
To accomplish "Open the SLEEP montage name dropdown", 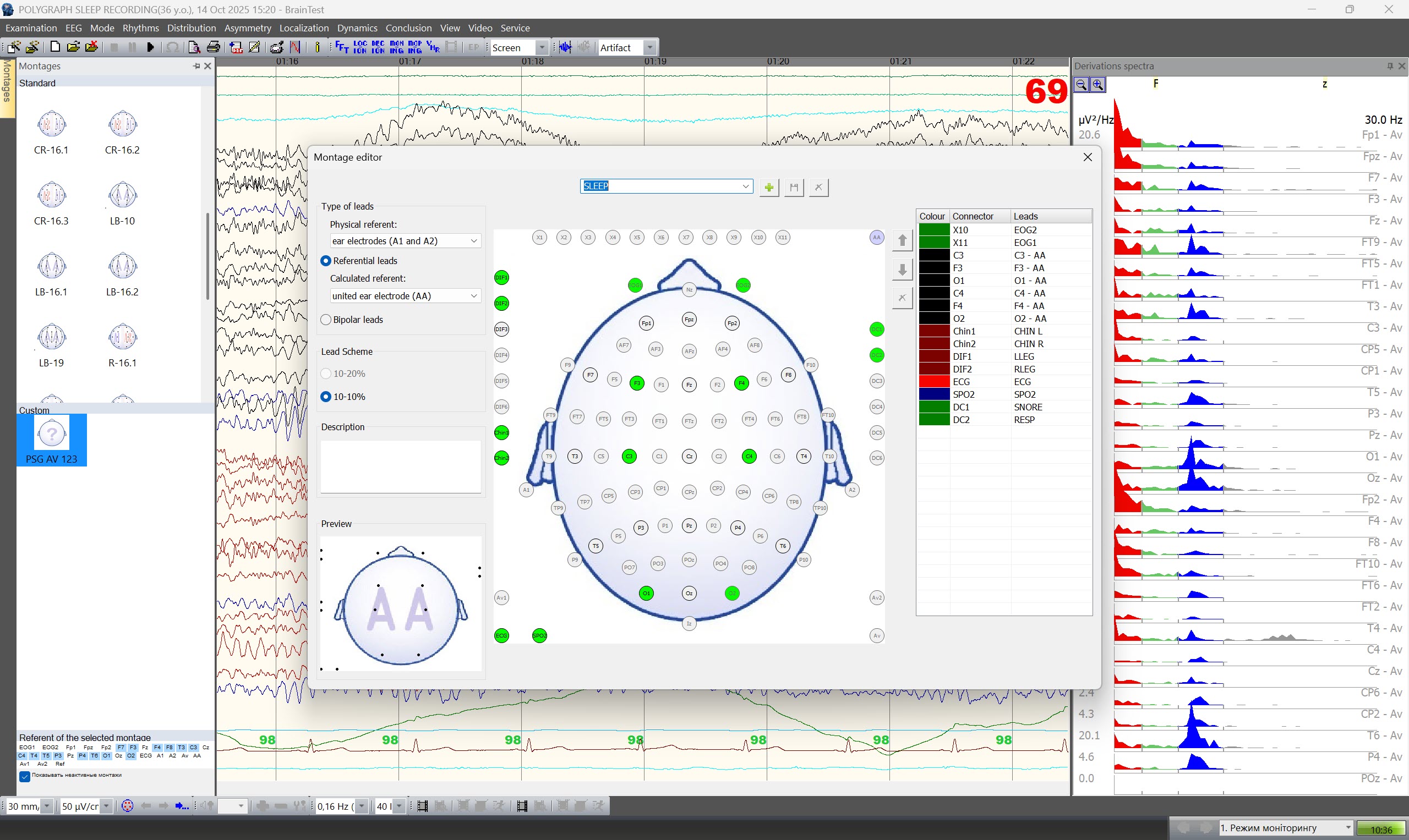I will point(745,186).
